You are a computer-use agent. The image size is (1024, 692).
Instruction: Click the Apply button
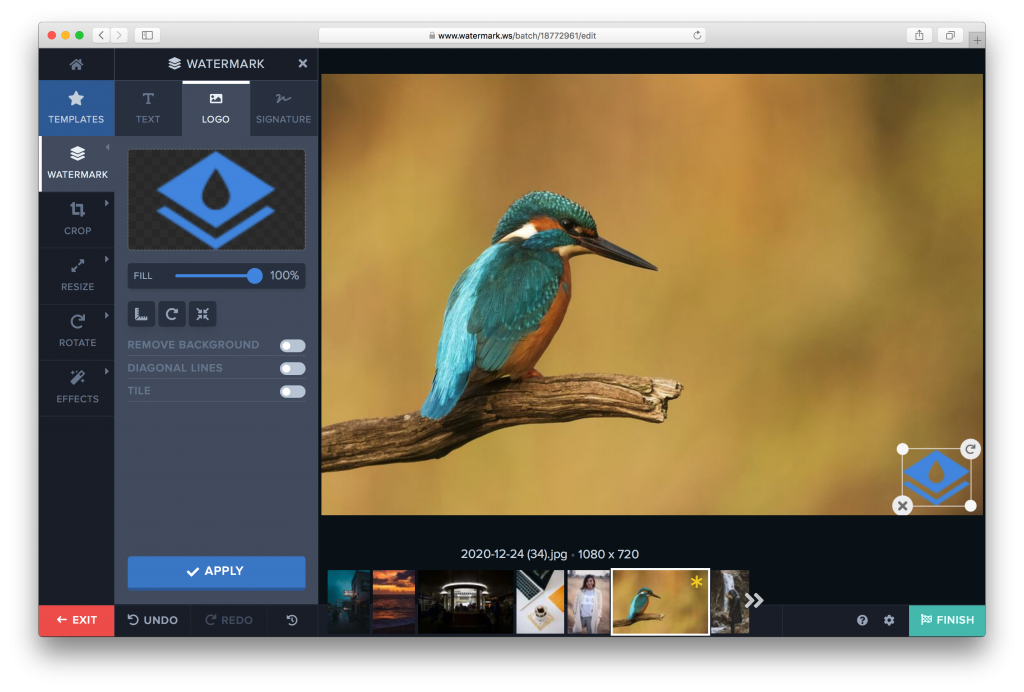click(x=216, y=571)
